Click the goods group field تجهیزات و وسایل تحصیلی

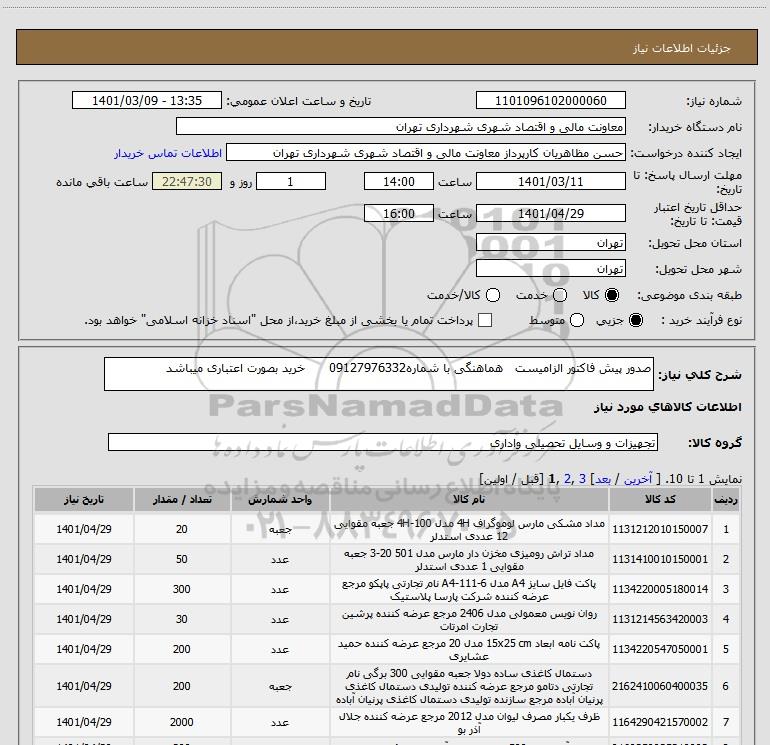383,442
